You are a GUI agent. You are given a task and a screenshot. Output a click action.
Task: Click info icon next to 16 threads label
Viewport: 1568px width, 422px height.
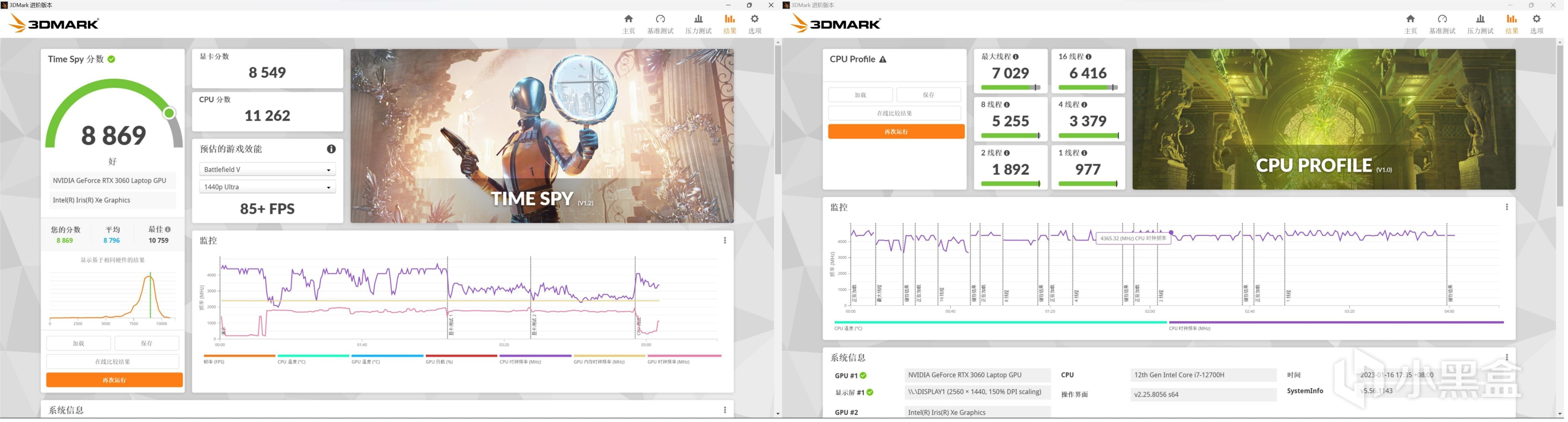tap(1088, 57)
